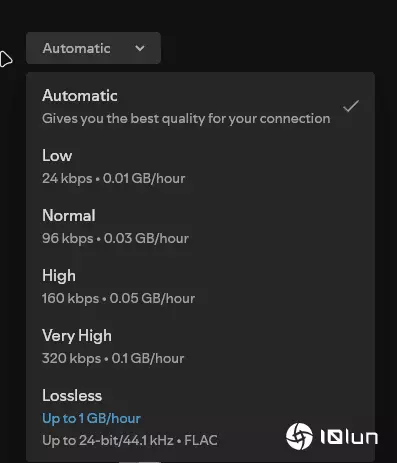Image resolution: width=397 pixels, height=463 pixels.
Task: Click the 10lun watermark logo icon
Action: [x=299, y=436]
